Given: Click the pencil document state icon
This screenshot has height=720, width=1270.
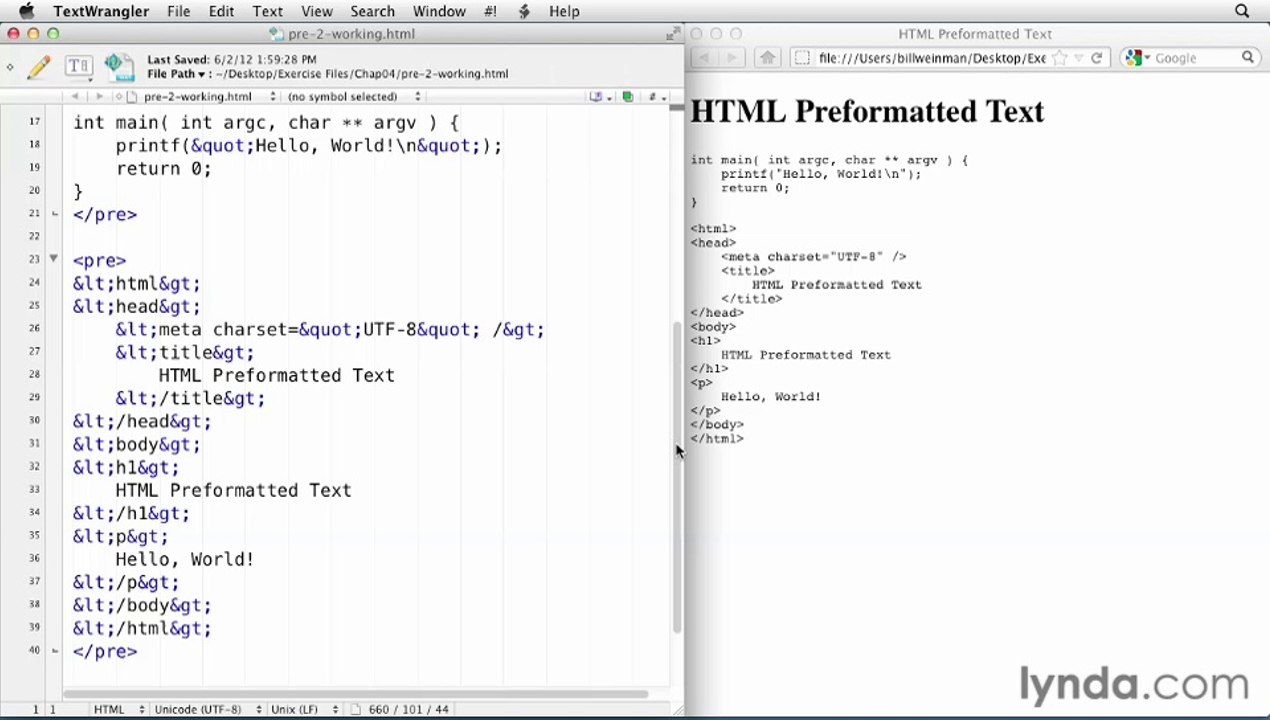Looking at the screenshot, I should (x=39, y=67).
